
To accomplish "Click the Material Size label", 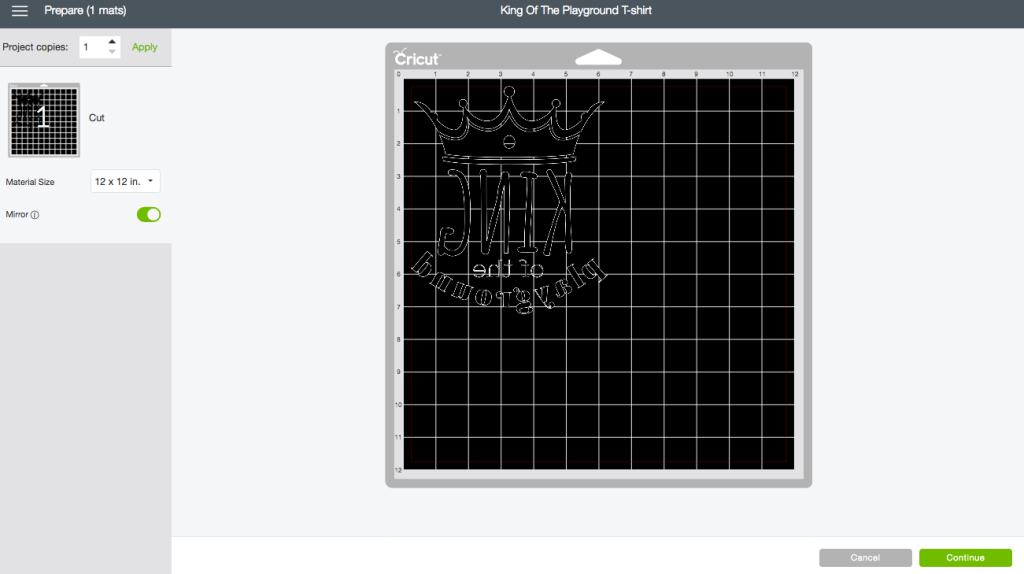I will click(30, 182).
